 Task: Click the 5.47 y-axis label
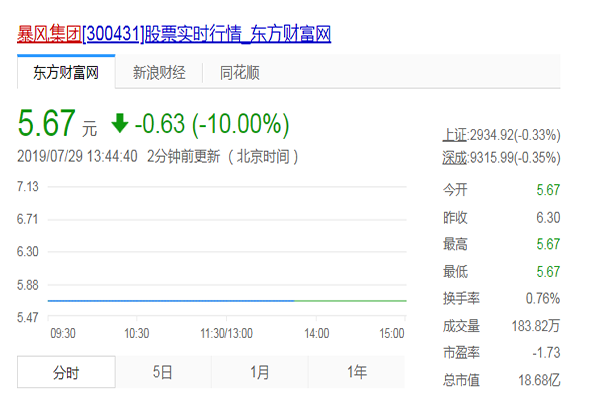tap(28, 317)
